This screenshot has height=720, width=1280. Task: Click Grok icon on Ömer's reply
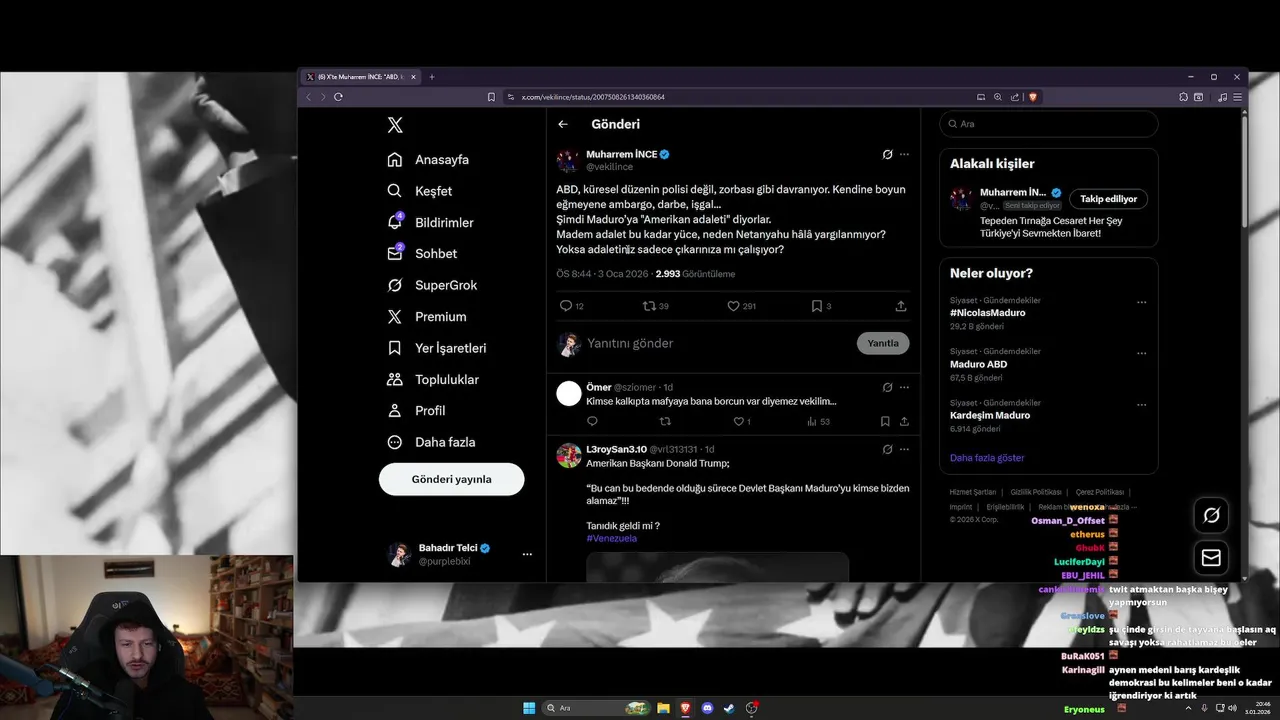click(887, 387)
